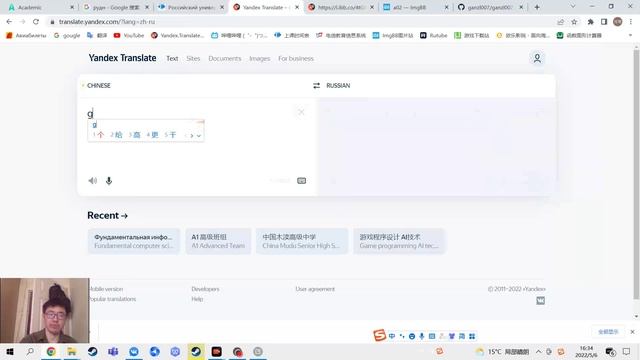Open a new browser tab
640x360 pixels.
[x=537, y=7]
